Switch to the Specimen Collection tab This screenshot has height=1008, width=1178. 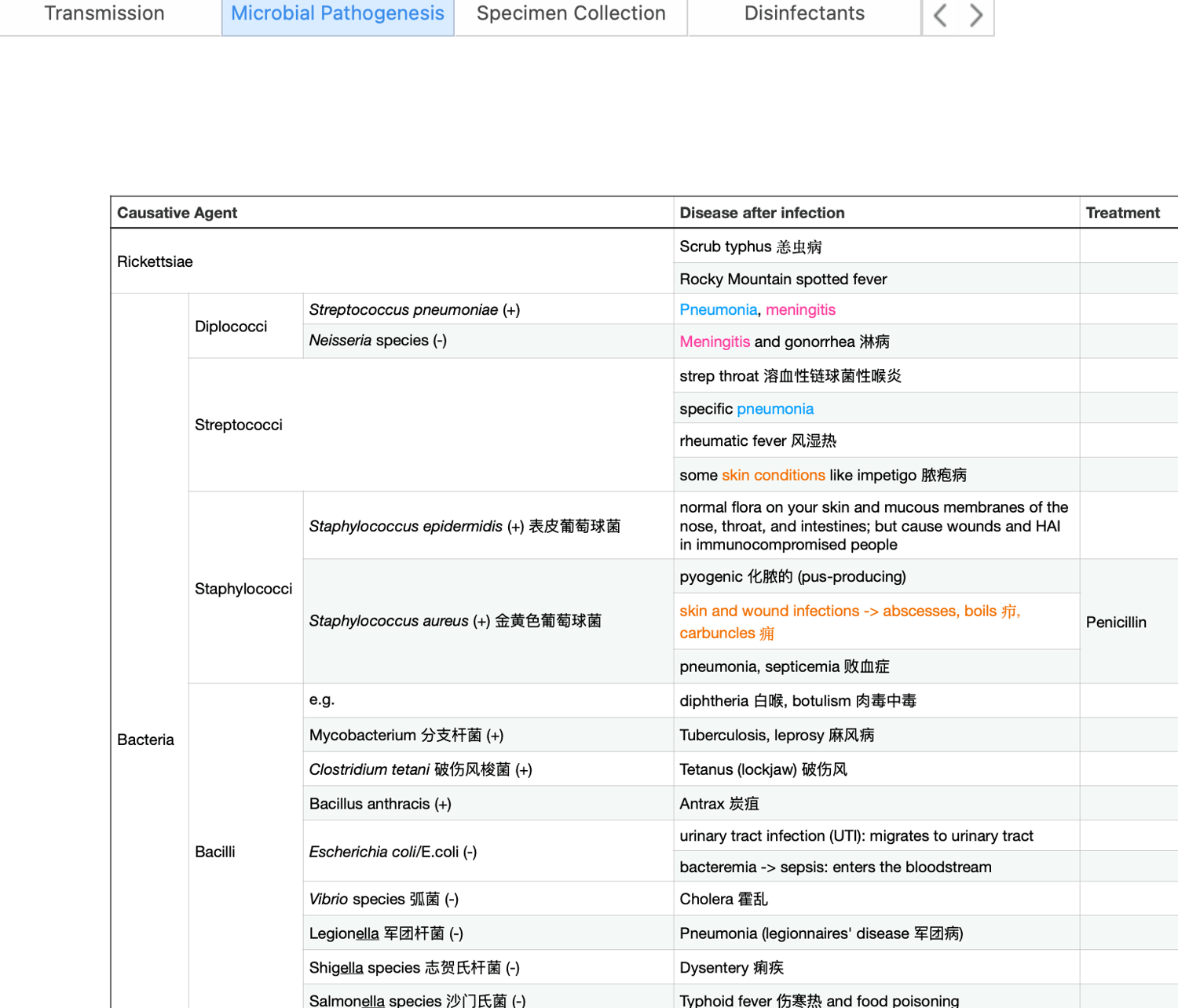(x=571, y=14)
